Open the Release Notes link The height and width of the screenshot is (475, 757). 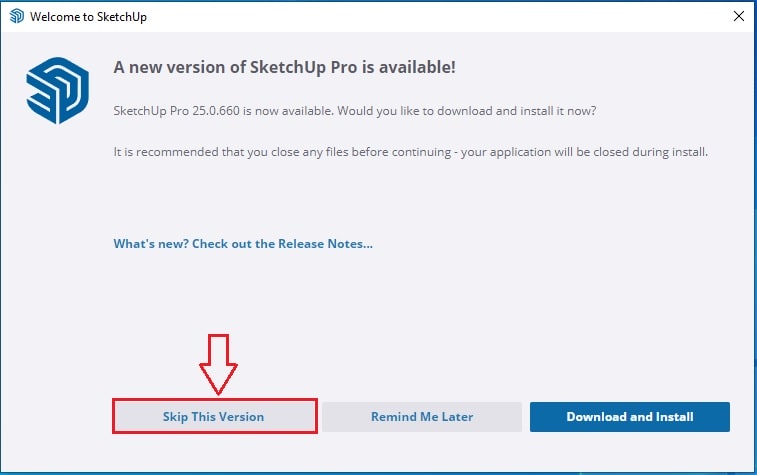click(x=243, y=243)
